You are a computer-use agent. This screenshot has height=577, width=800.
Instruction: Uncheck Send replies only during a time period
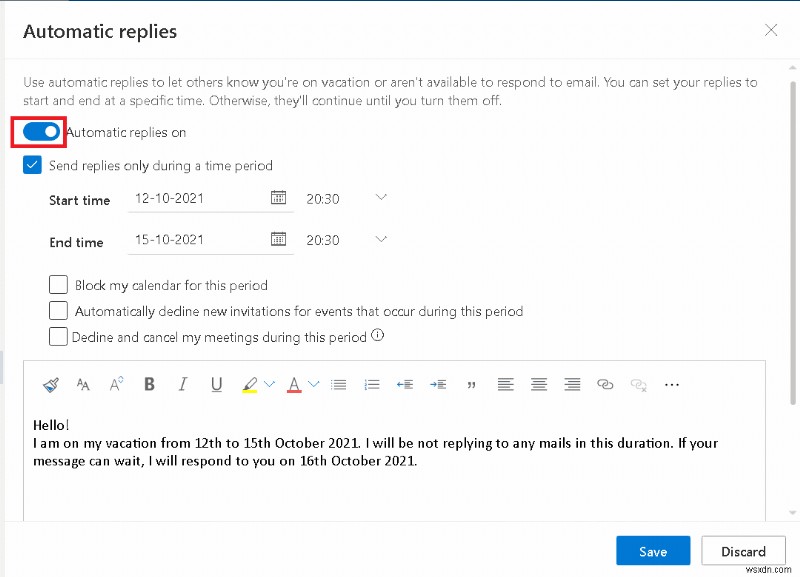pyautogui.click(x=32, y=165)
